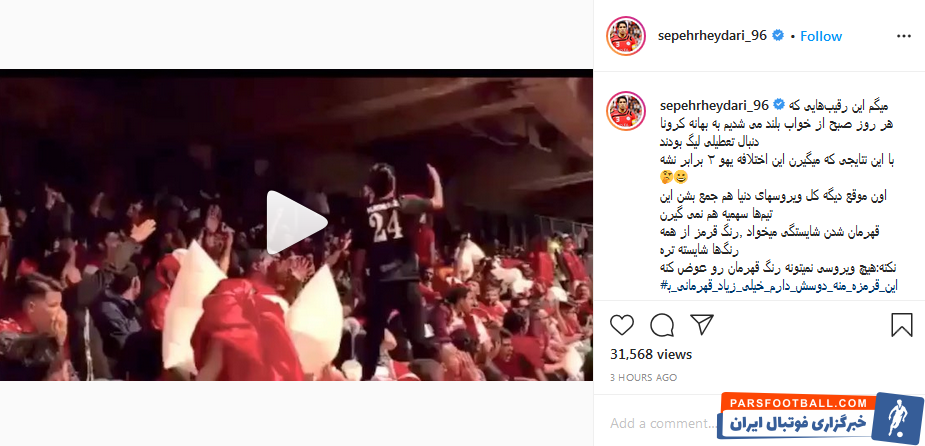Image resolution: width=925 pixels, height=446 pixels.
Task: Open sepehrheydari_96 username in header
Action: tap(712, 36)
